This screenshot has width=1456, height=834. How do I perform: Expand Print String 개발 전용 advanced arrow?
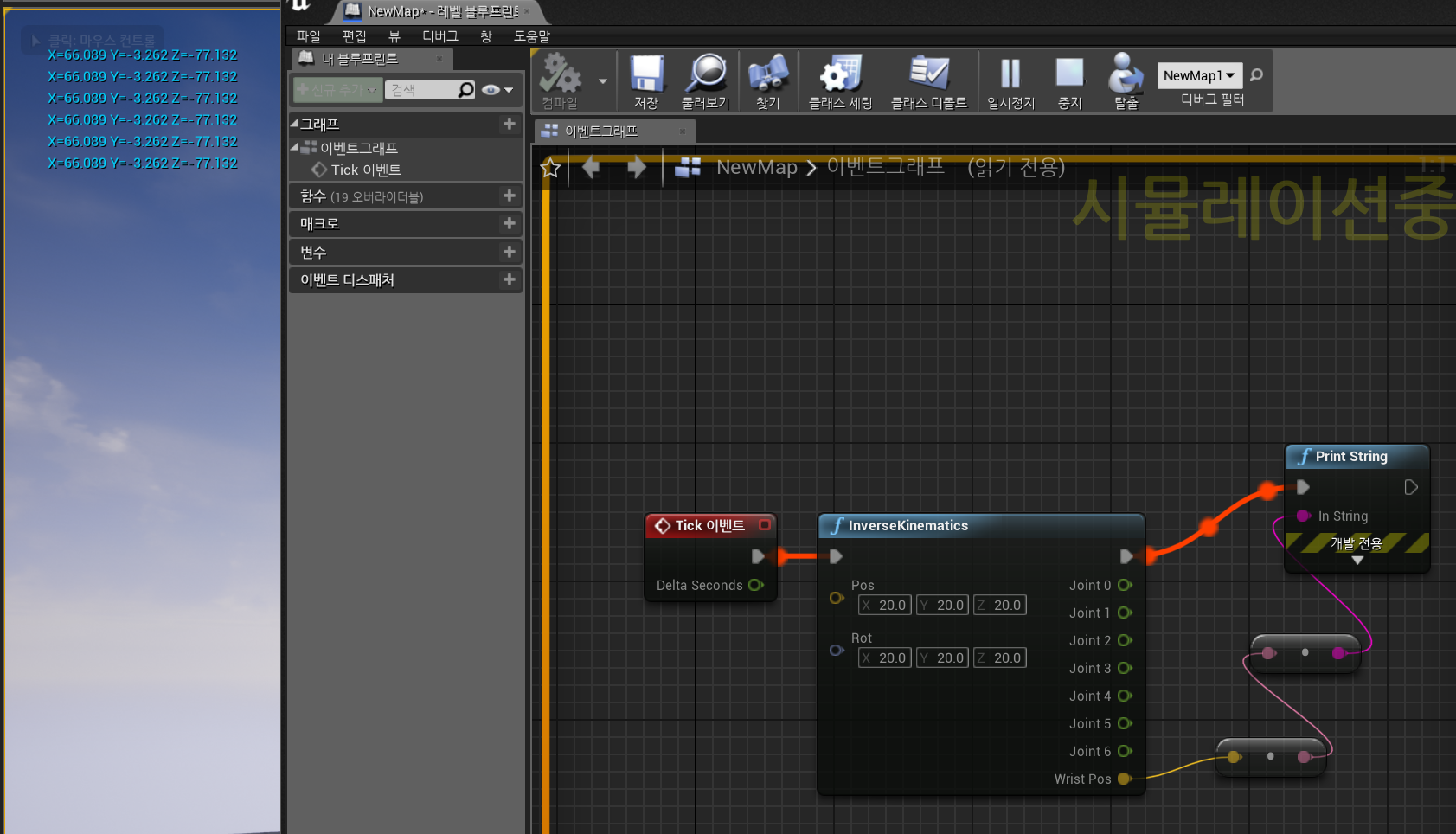(1357, 561)
